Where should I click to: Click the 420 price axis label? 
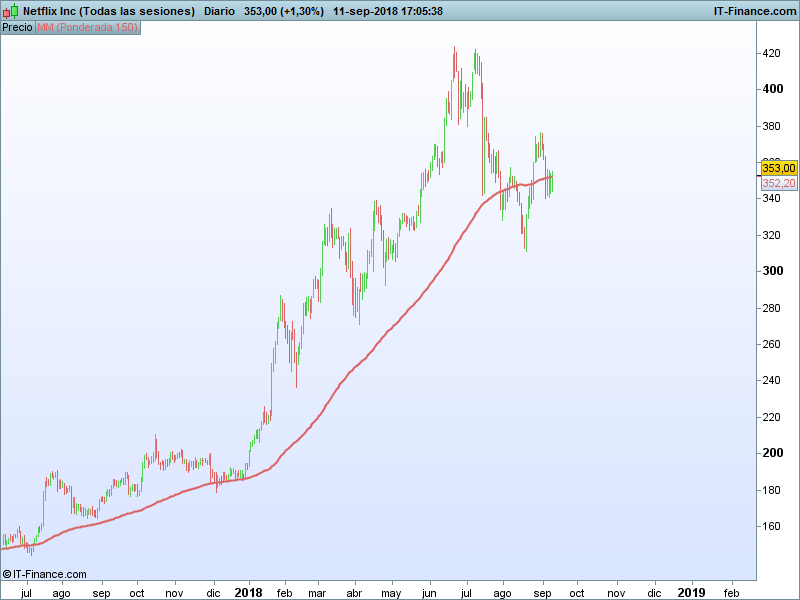click(771, 53)
